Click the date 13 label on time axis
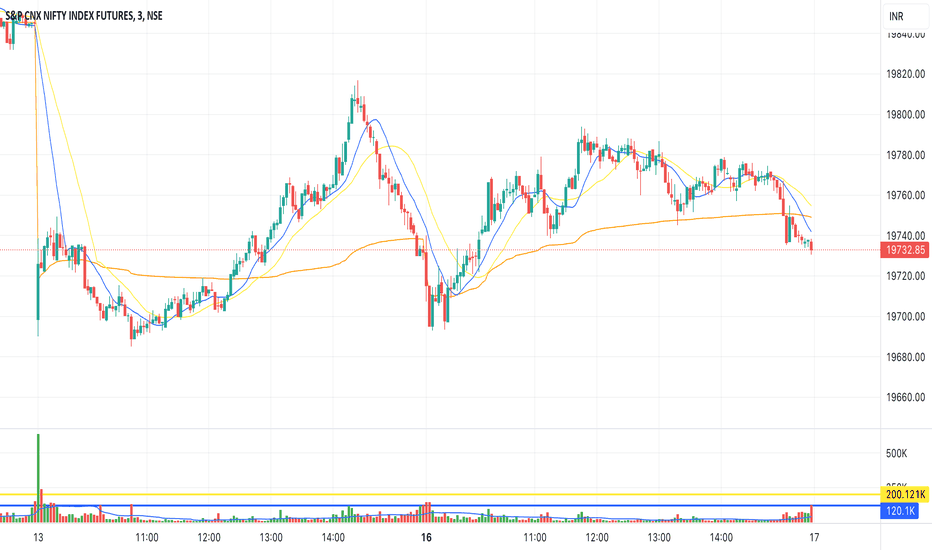The image size is (932, 550). (x=38, y=538)
